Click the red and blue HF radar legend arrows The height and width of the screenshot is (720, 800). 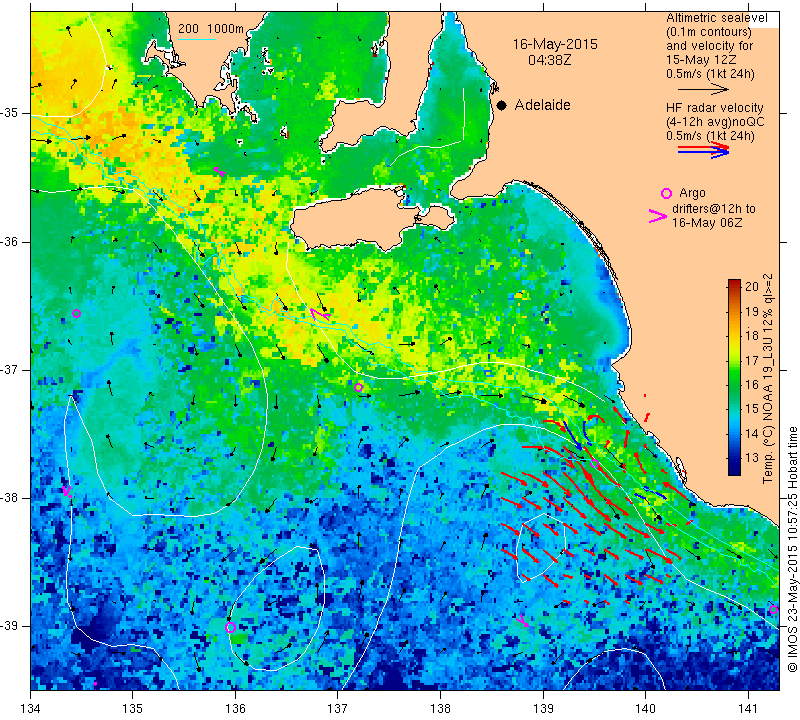click(x=704, y=150)
